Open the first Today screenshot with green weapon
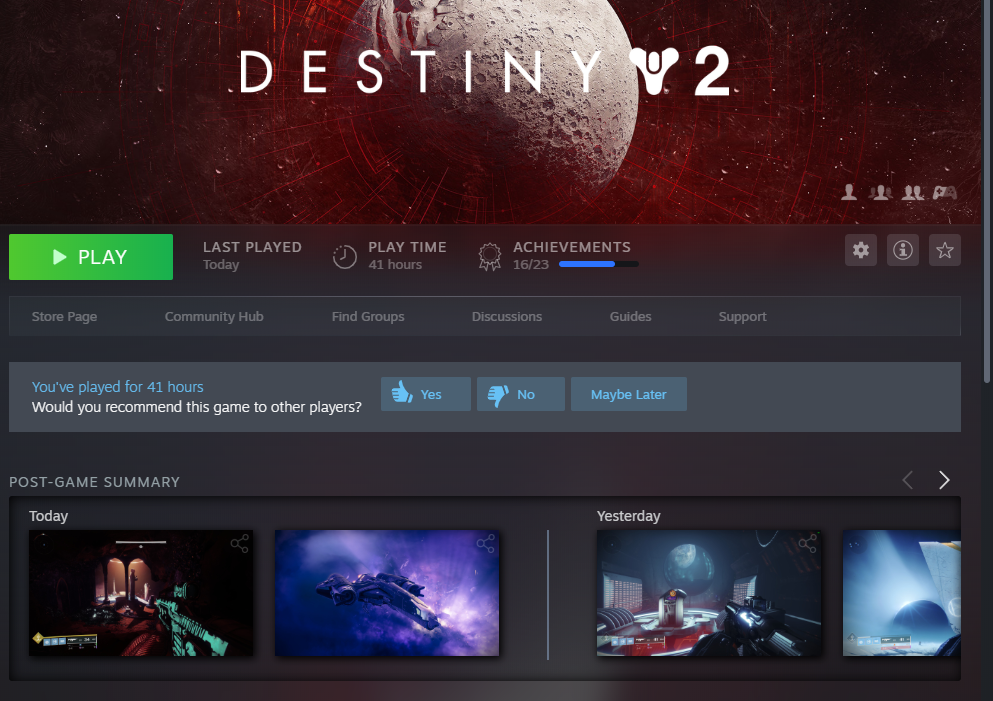 pyautogui.click(x=141, y=593)
